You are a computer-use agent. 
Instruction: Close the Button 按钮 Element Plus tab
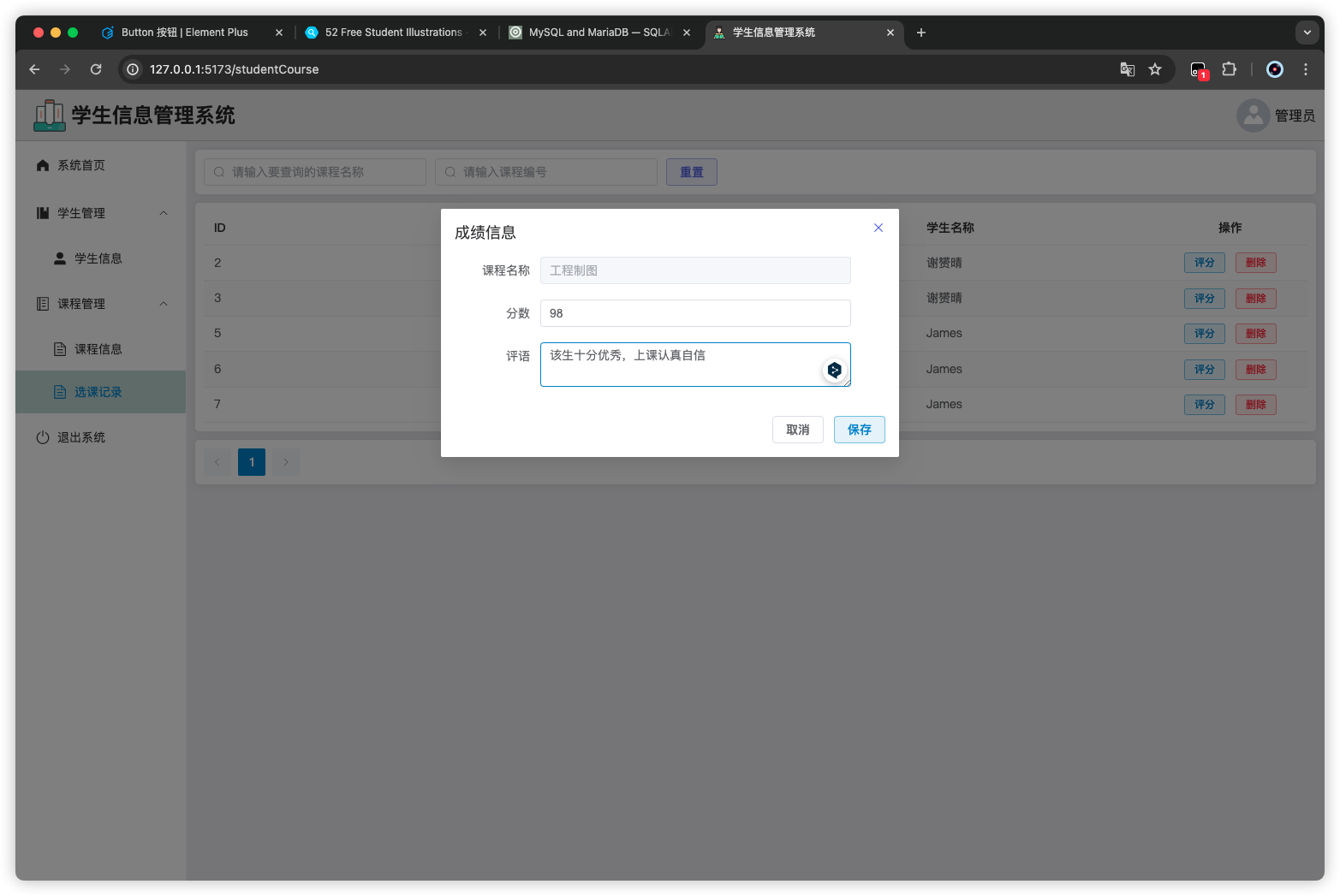[279, 33]
